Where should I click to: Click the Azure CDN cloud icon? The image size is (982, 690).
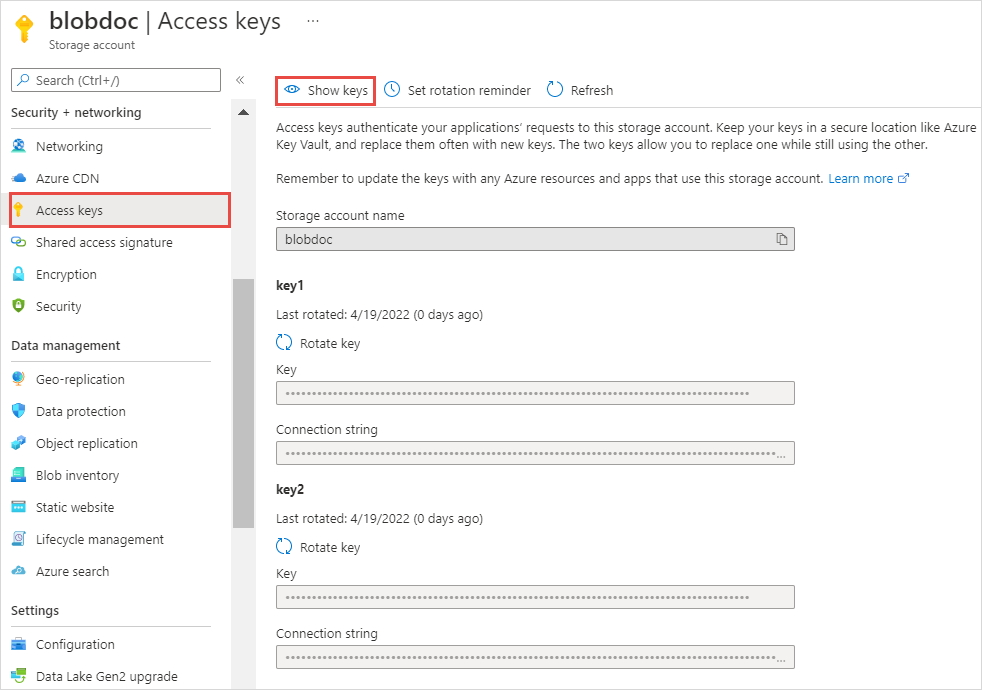click(19, 178)
